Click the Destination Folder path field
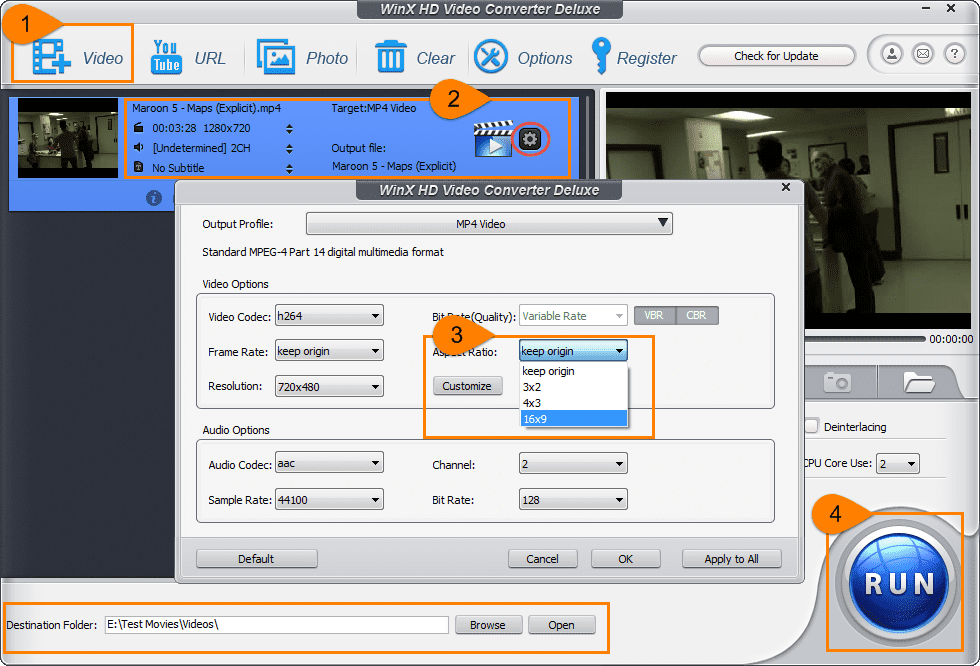Viewport: 980px width, 666px height. pos(277,624)
